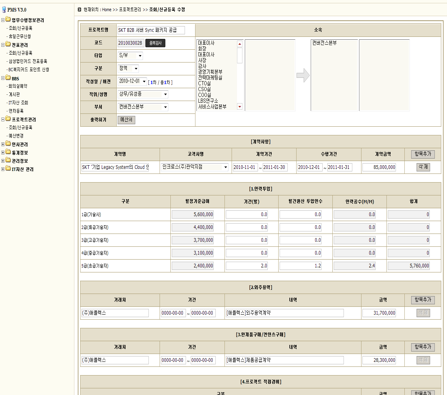Open the S/W type dropdown
The width and height of the screenshot is (447, 395).
(130, 56)
